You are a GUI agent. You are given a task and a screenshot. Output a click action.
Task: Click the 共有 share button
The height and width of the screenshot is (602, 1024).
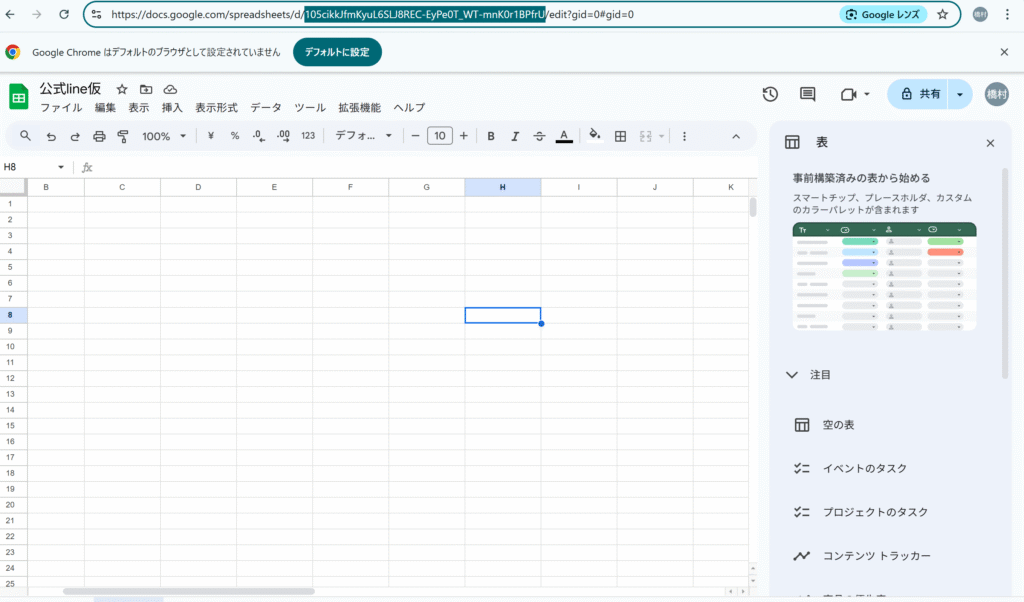coord(918,94)
